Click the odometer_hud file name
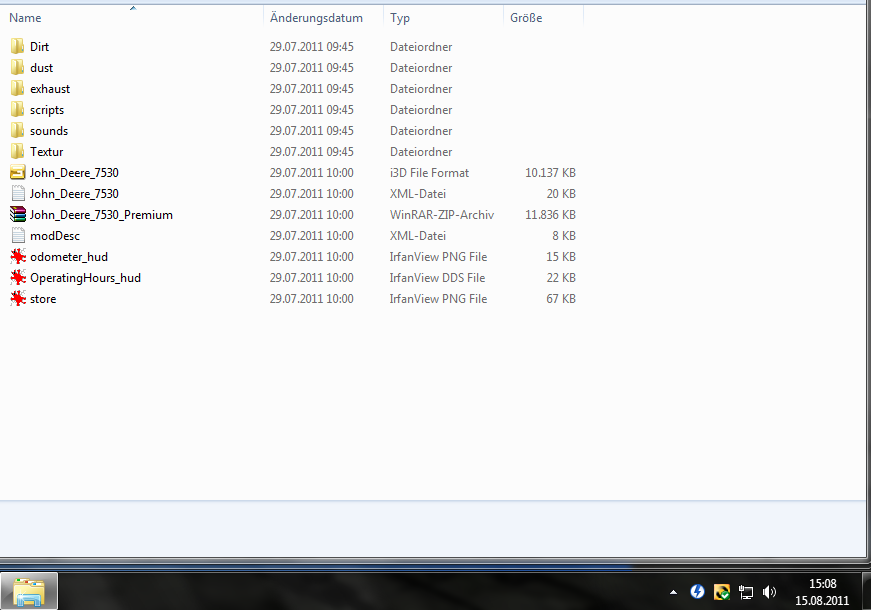The image size is (871, 610). coord(69,257)
